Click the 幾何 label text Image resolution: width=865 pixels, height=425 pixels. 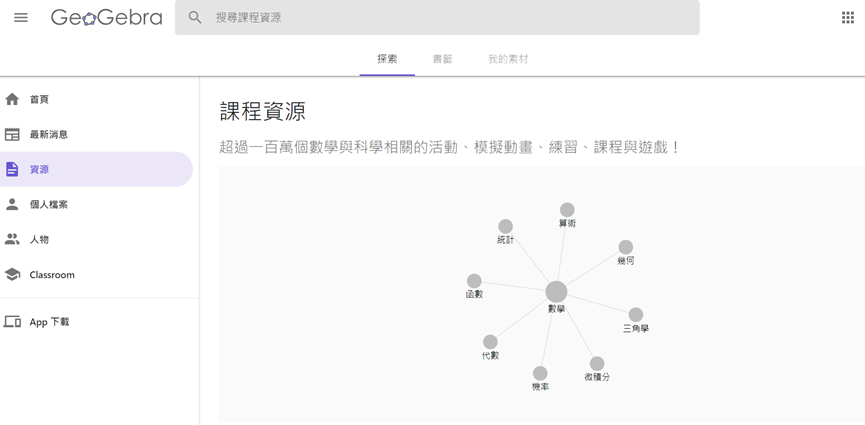(x=625, y=261)
